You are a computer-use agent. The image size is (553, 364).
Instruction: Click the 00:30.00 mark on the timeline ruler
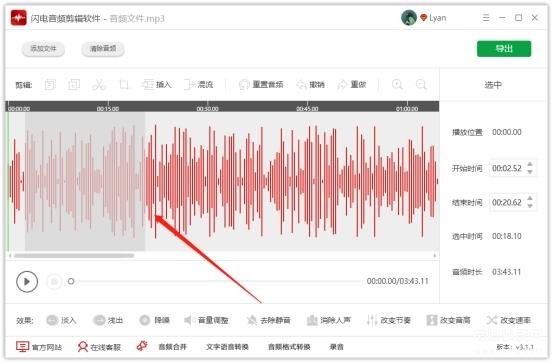click(207, 109)
